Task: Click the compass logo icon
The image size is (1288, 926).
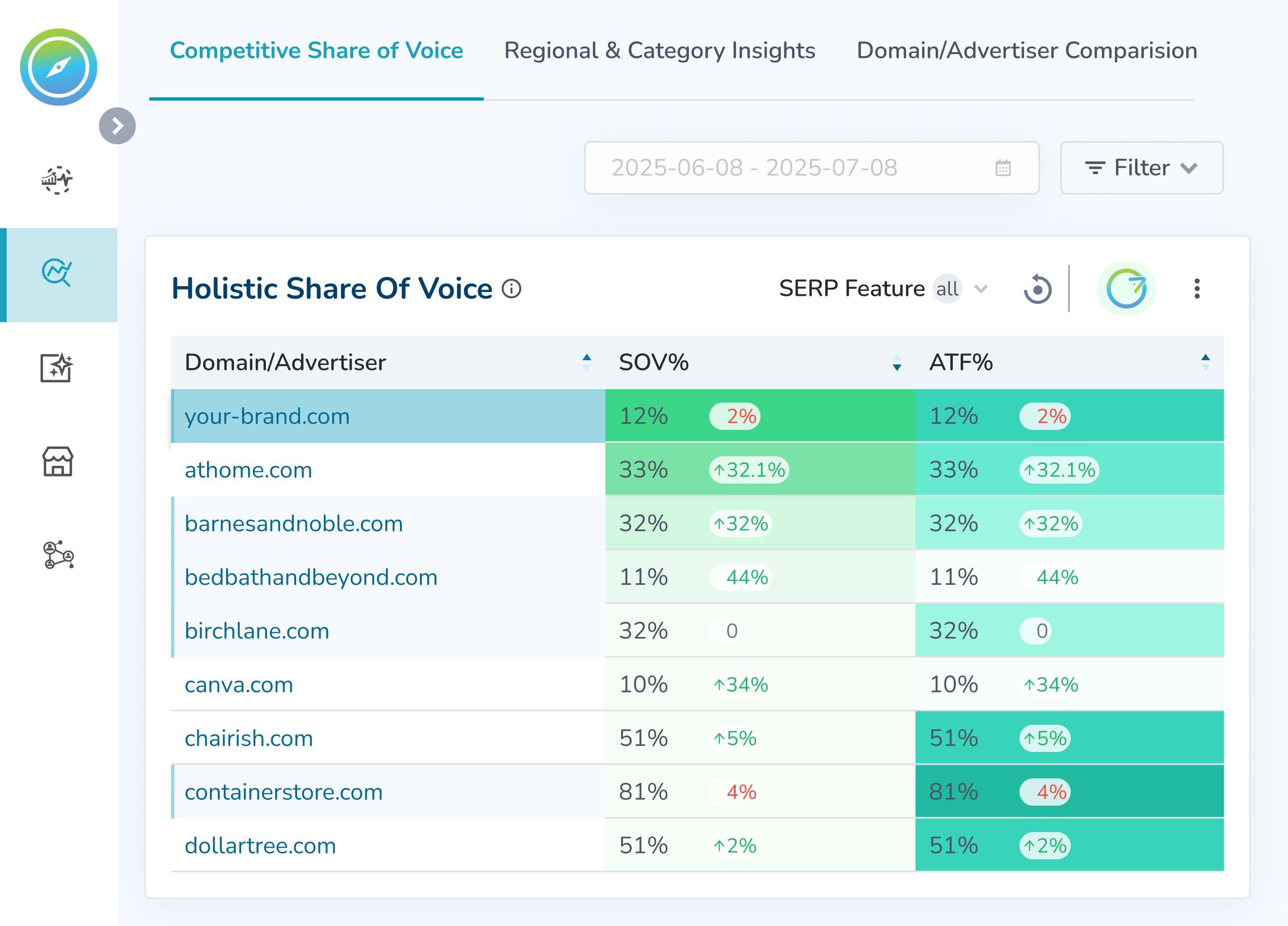Action: (x=58, y=67)
